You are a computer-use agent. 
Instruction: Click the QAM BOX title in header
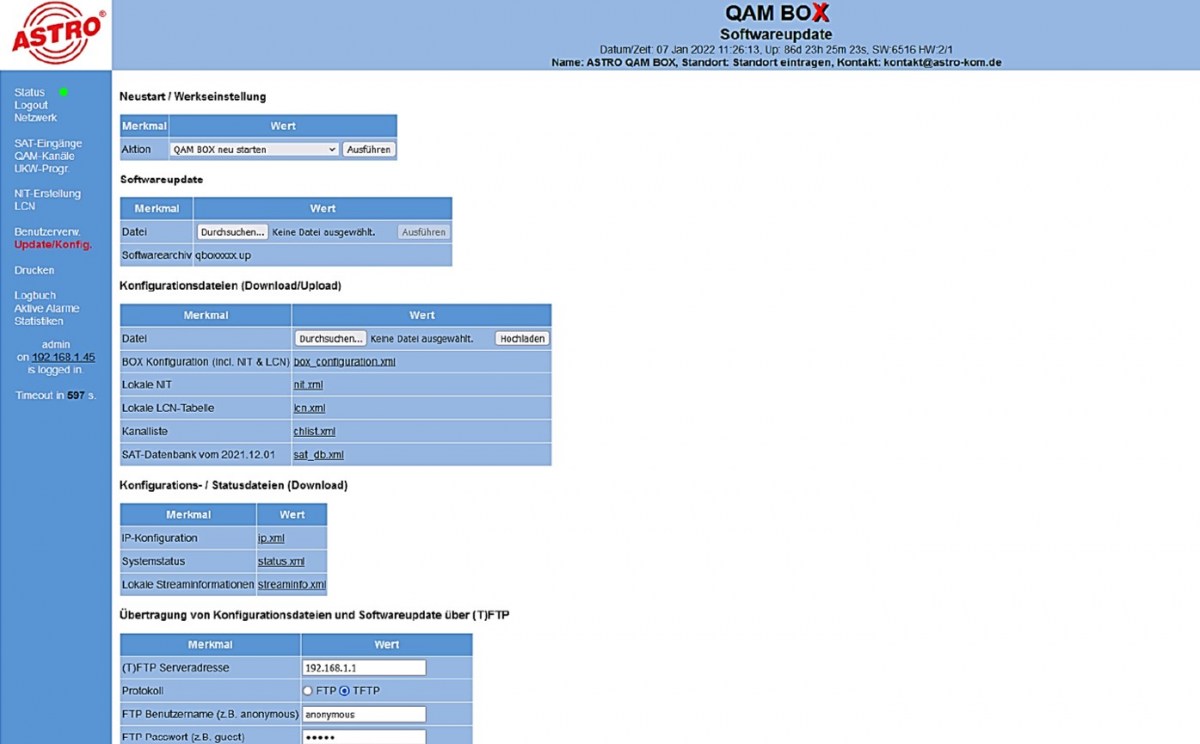[777, 14]
